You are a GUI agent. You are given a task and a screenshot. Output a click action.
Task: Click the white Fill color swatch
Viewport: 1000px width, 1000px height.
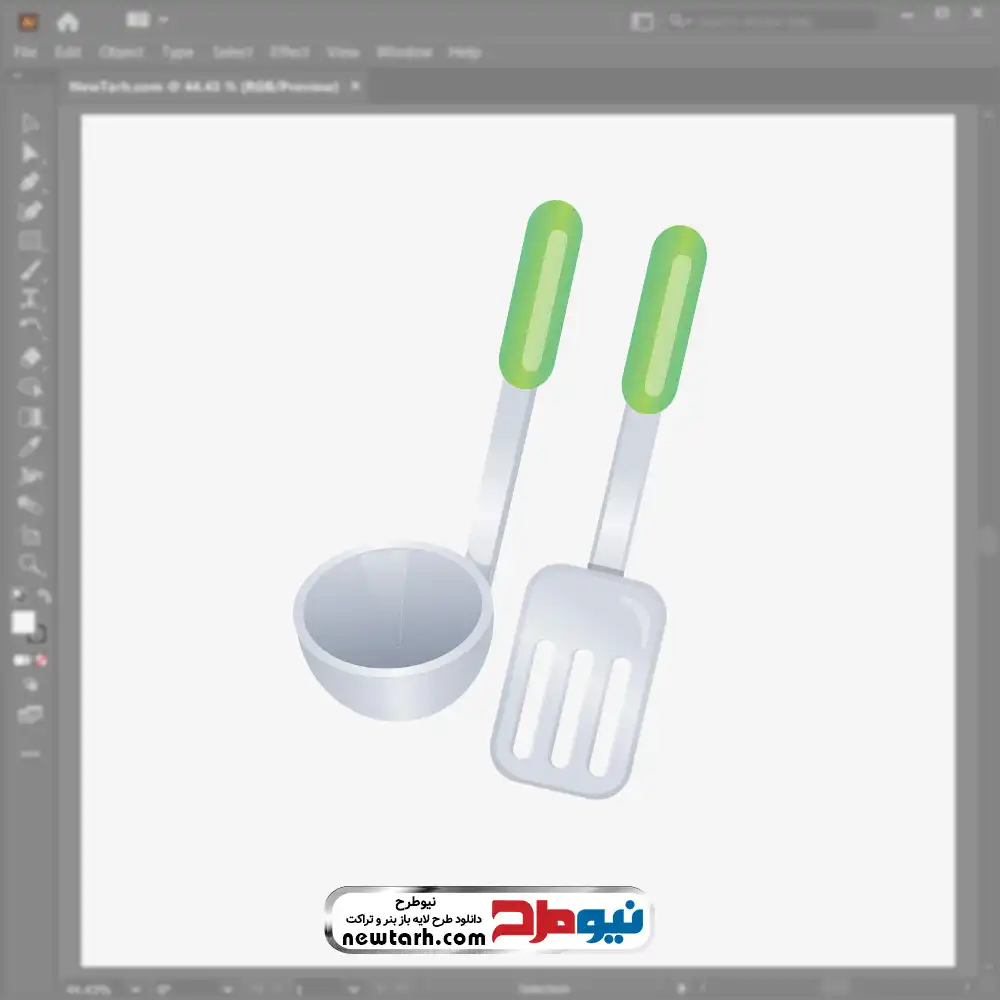point(24,622)
